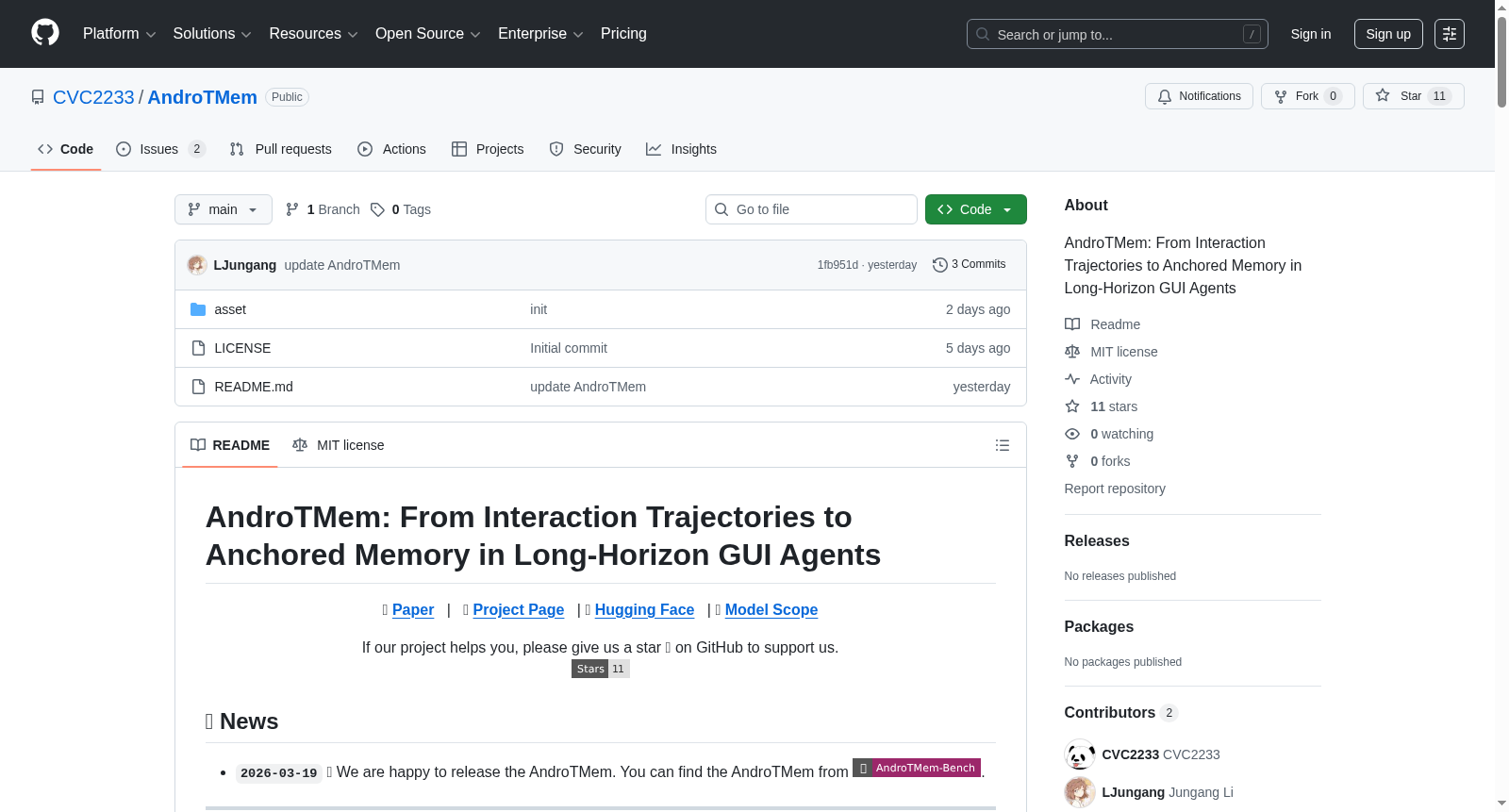Open the Pricing link
The height and width of the screenshot is (812, 1509).
click(623, 34)
